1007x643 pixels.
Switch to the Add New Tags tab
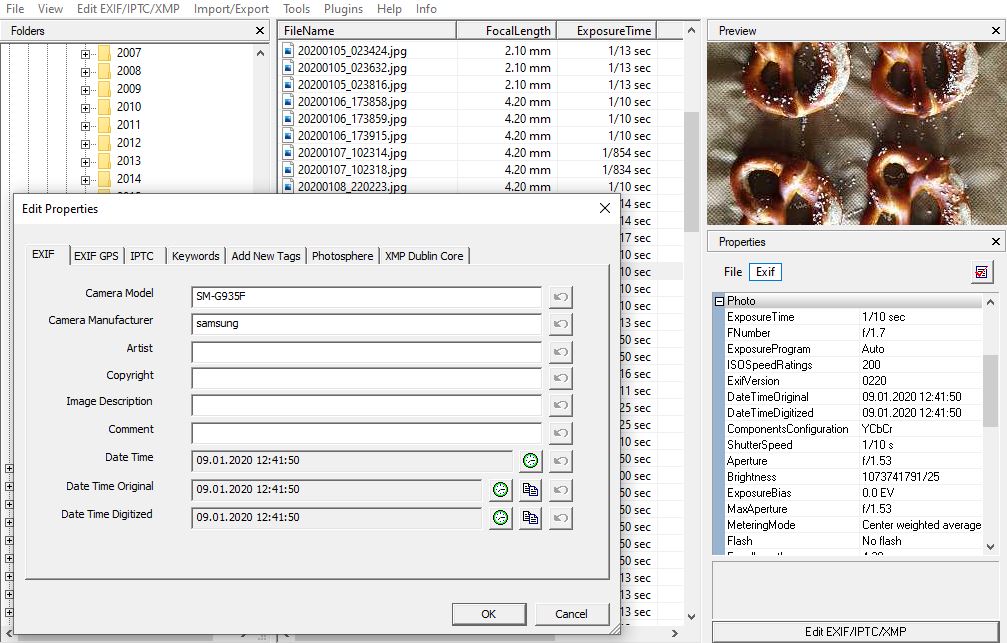[x=266, y=256]
